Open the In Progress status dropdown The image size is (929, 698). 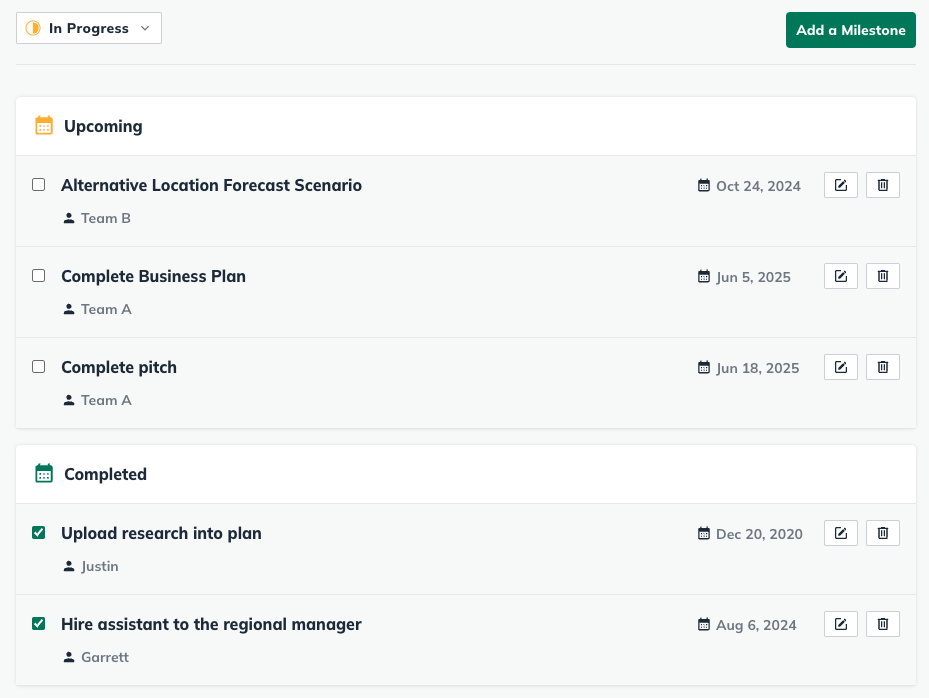pos(89,29)
